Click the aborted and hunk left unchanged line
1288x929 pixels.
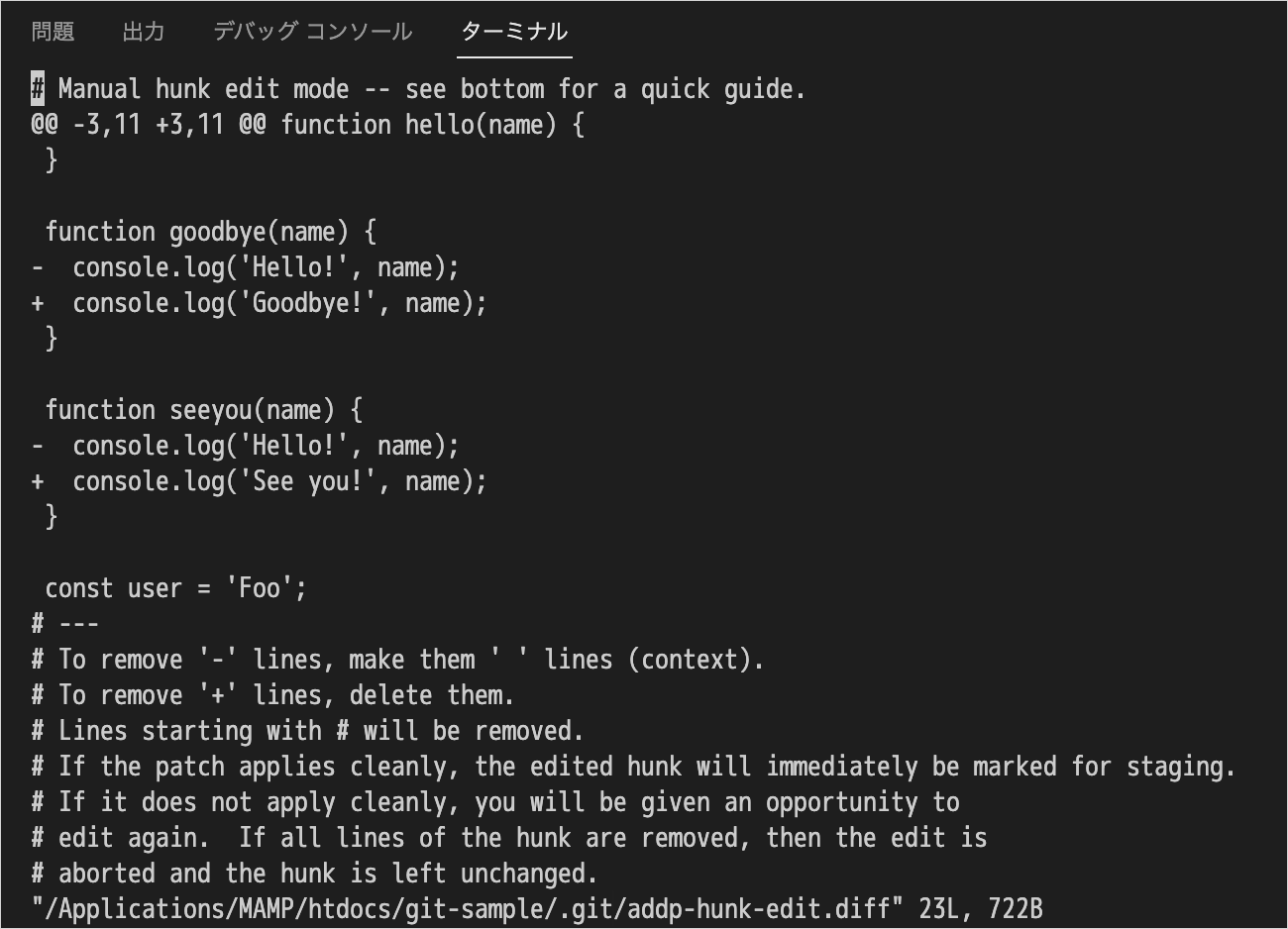pyautogui.click(x=314, y=874)
